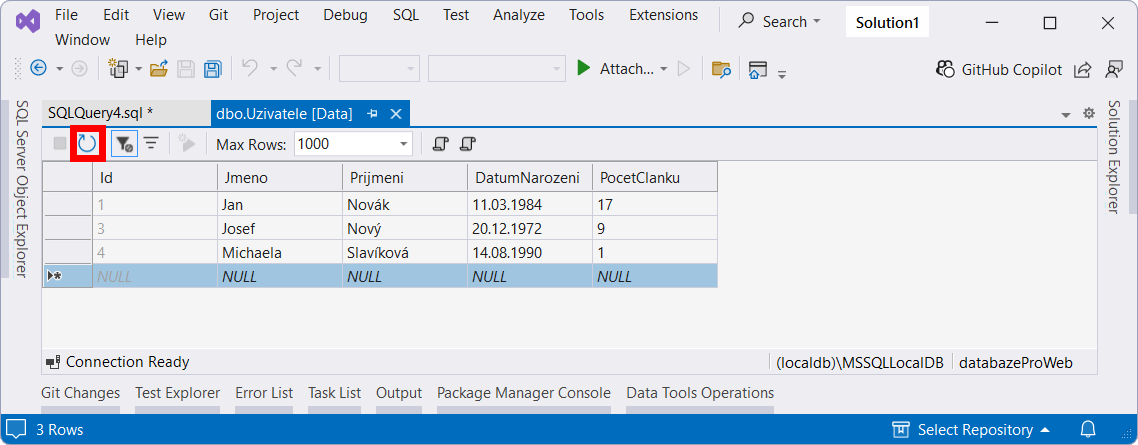Viewport: 1138px width, 445px height.
Task: Open the Search box
Action: pyautogui.click(x=779, y=22)
